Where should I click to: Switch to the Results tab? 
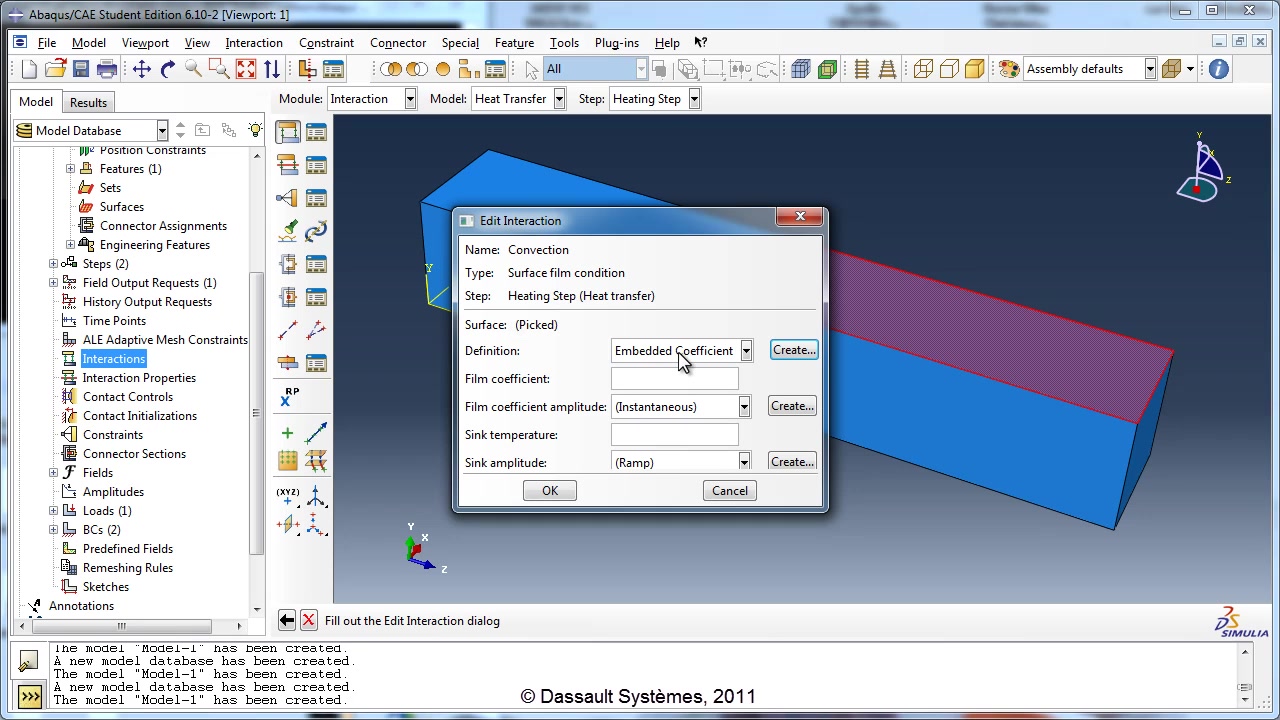88,102
